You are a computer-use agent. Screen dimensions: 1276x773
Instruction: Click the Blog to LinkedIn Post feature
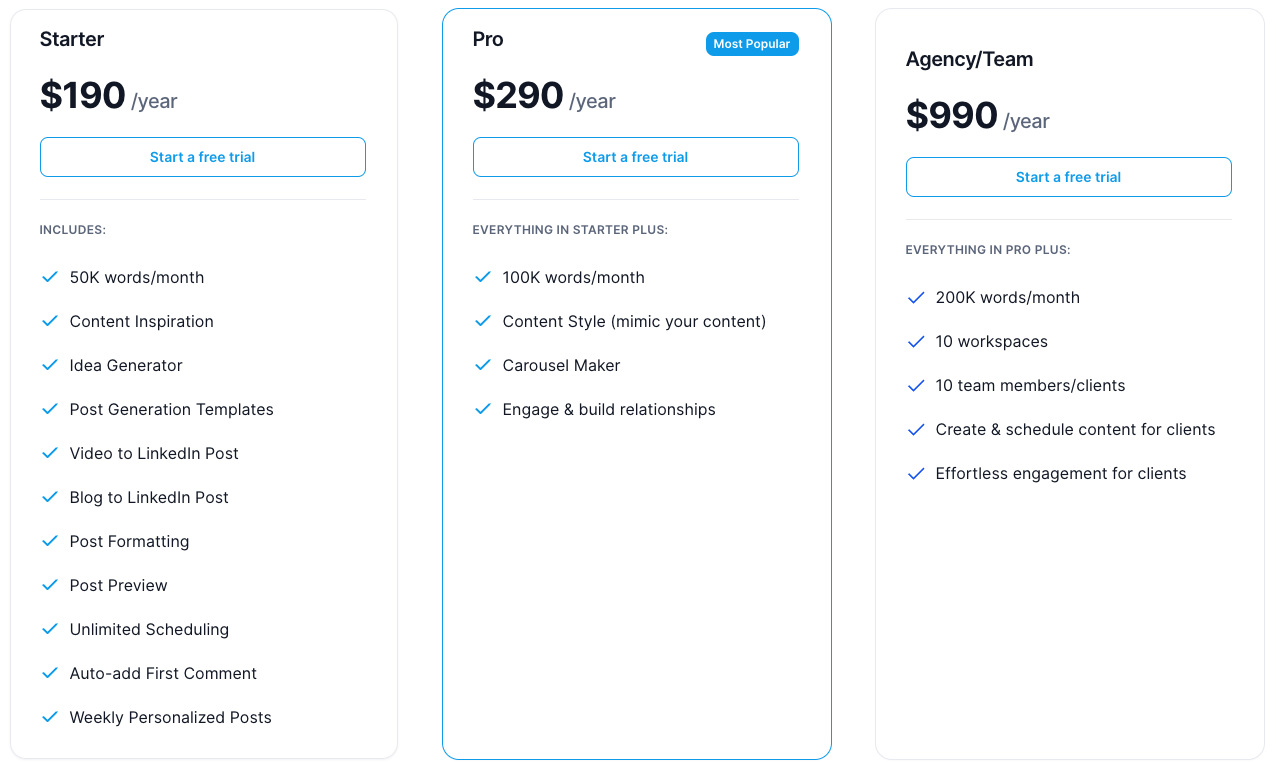pyautogui.click(x=149, y=497)
